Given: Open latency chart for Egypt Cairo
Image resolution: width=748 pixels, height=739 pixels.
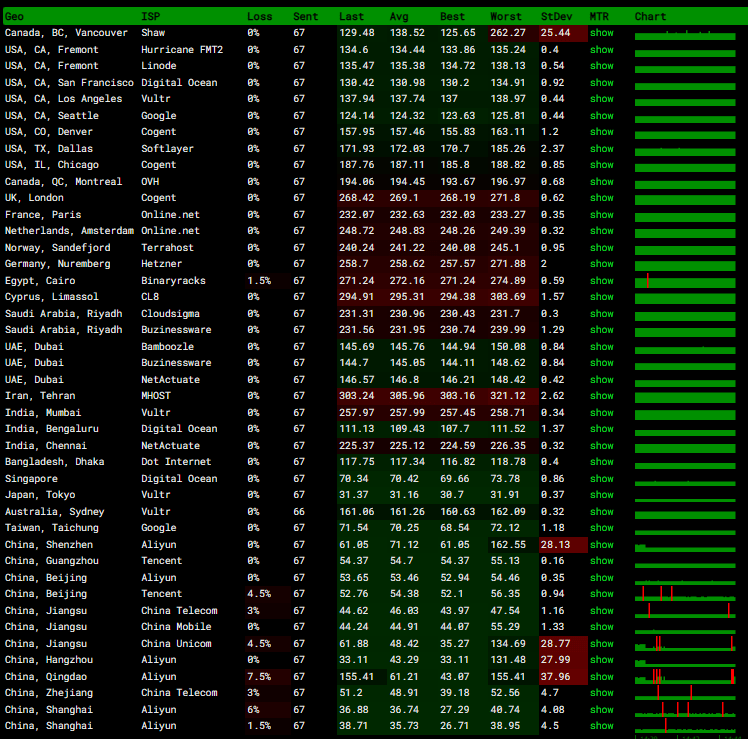Looking at the screenshot, I should point(685,281).
